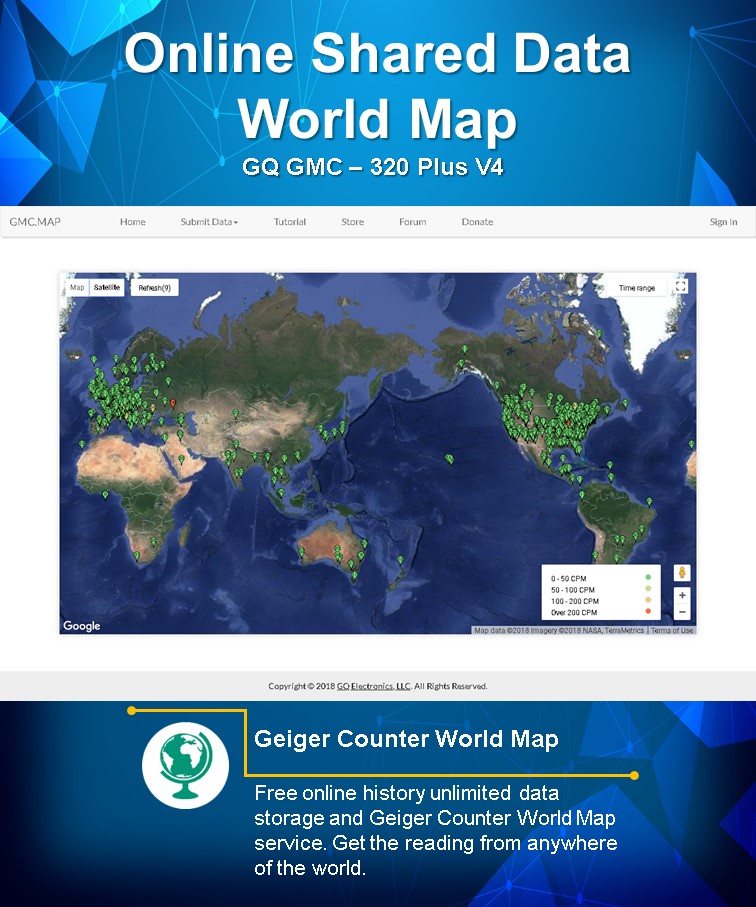Click the 0 - 50 CPM legend entry

[x=601, y=578]
